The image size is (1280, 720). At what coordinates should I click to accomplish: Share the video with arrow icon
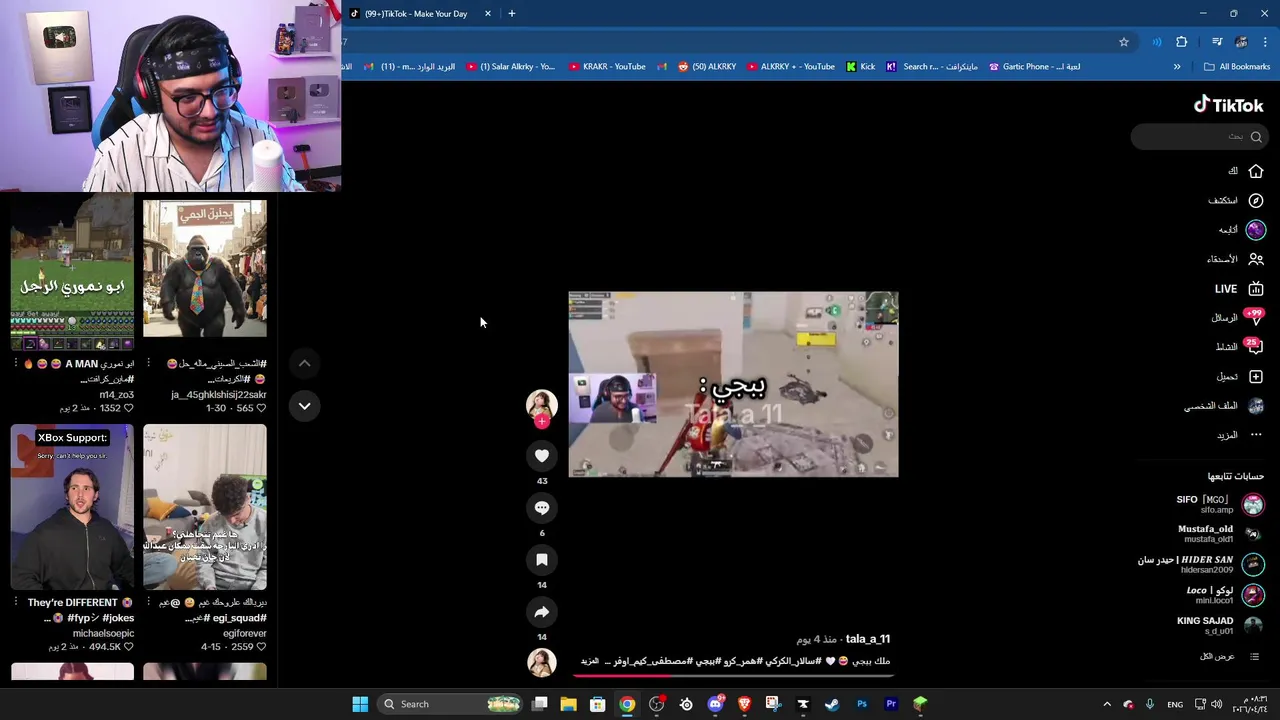pos(542,612)
